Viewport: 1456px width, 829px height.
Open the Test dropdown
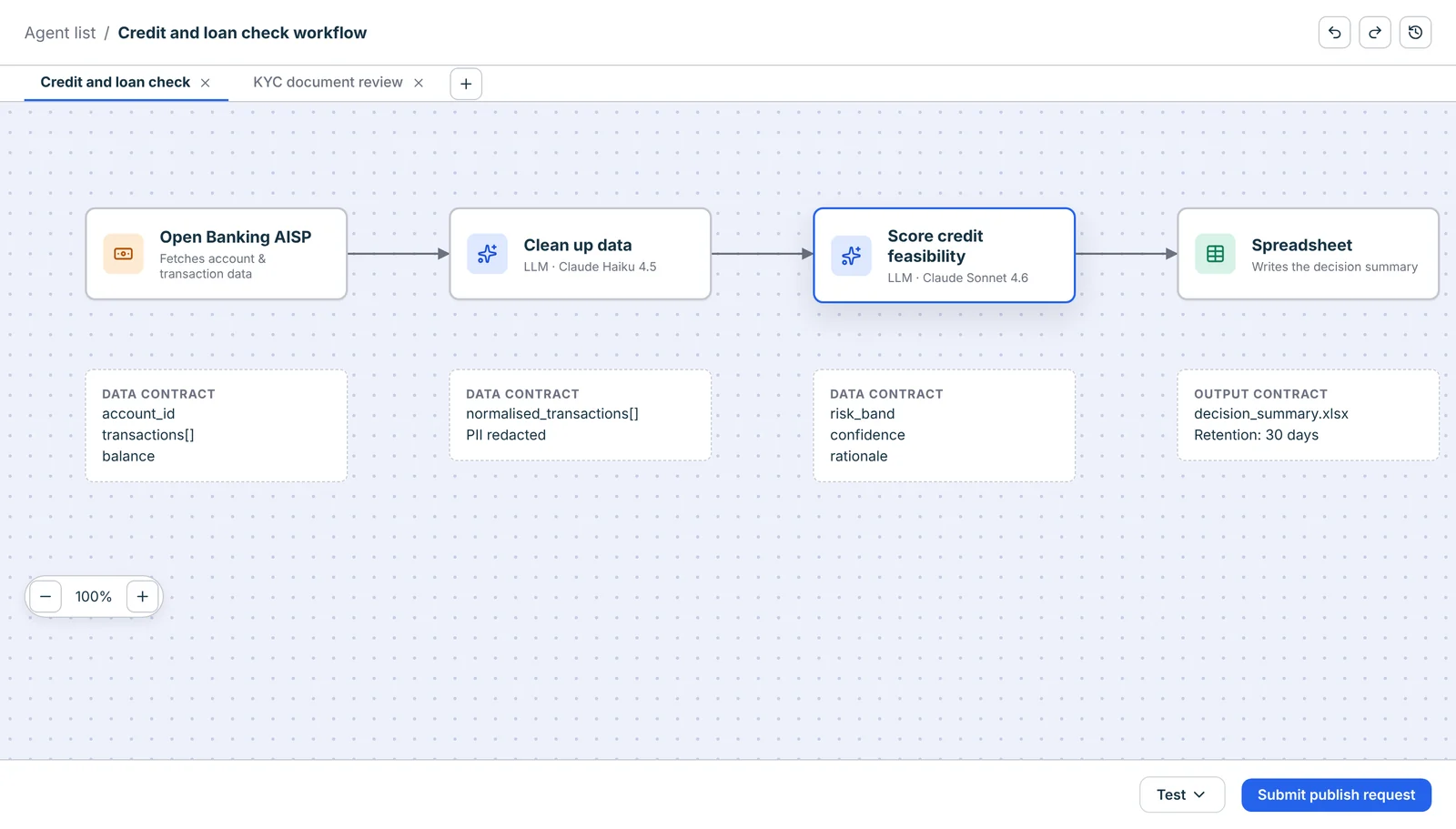click(1182, 795)
